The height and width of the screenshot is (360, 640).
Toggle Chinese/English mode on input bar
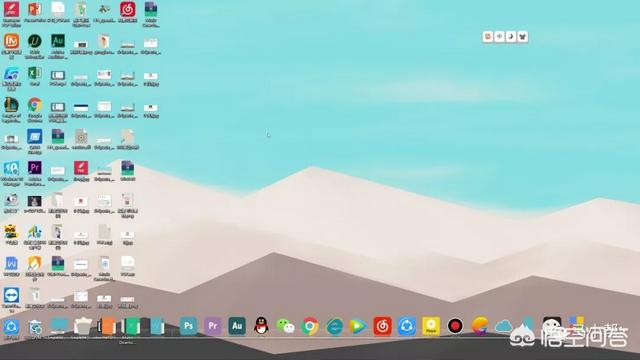click(x=499, y=37)
